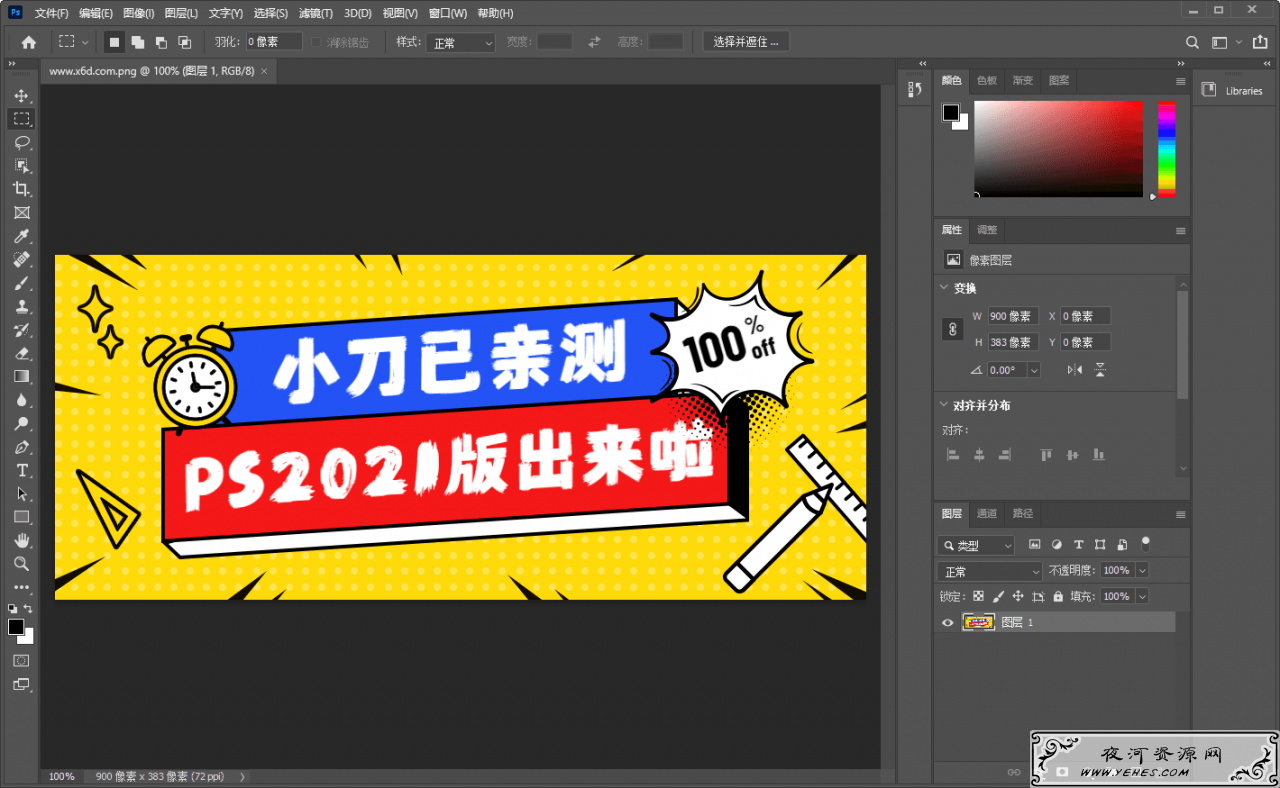Select the History Brush tool
Image resolution: width=1280 pixels, height=788 pixels.
click(x=21, y=330)
